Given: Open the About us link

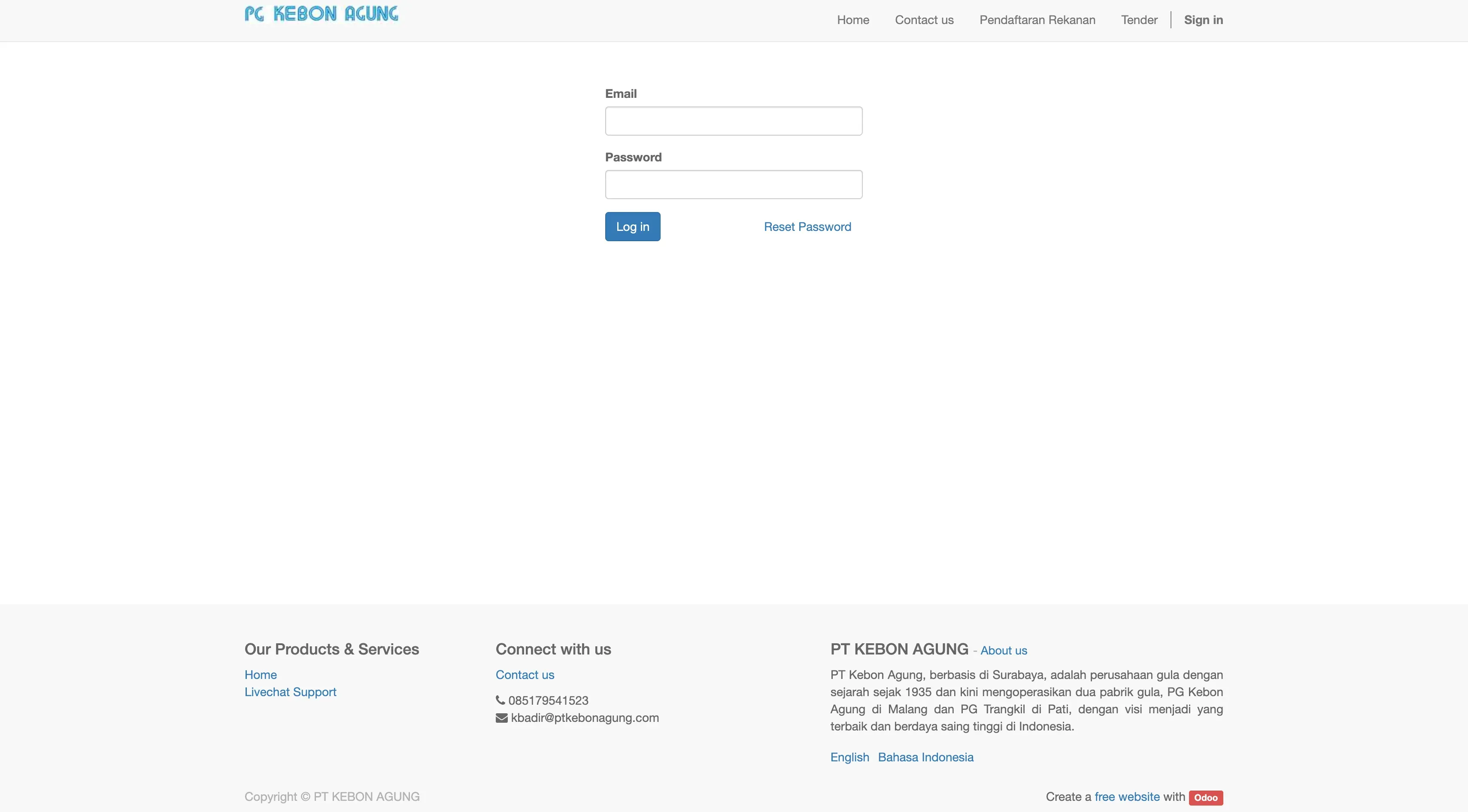Looking at the screenshot, I should tap(1004, 651).
